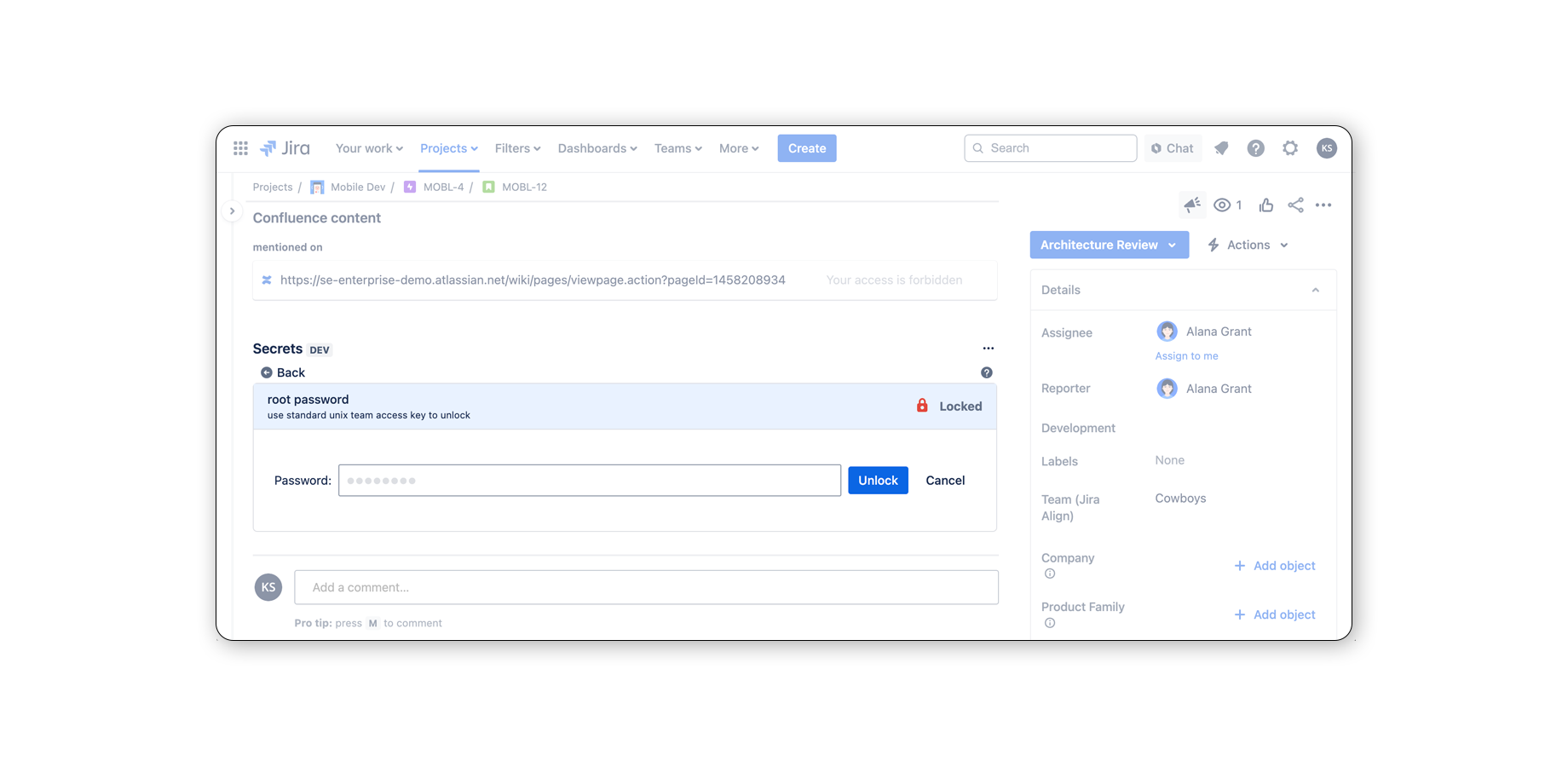The width and height of the screenshot is (1568, 767).
Task: Focus the Password input field
Action: pyautogui.click(x=590, y=481)
